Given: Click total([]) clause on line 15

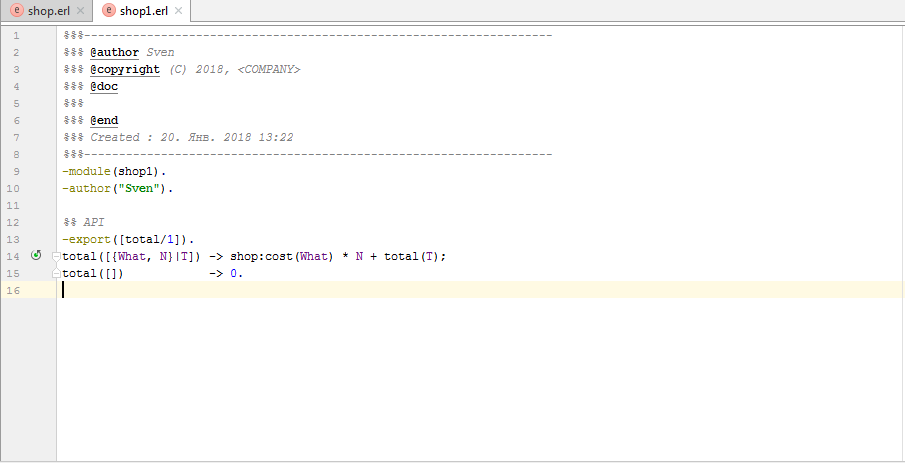Looking at the screenshot, I should click(x=93, y=273).
